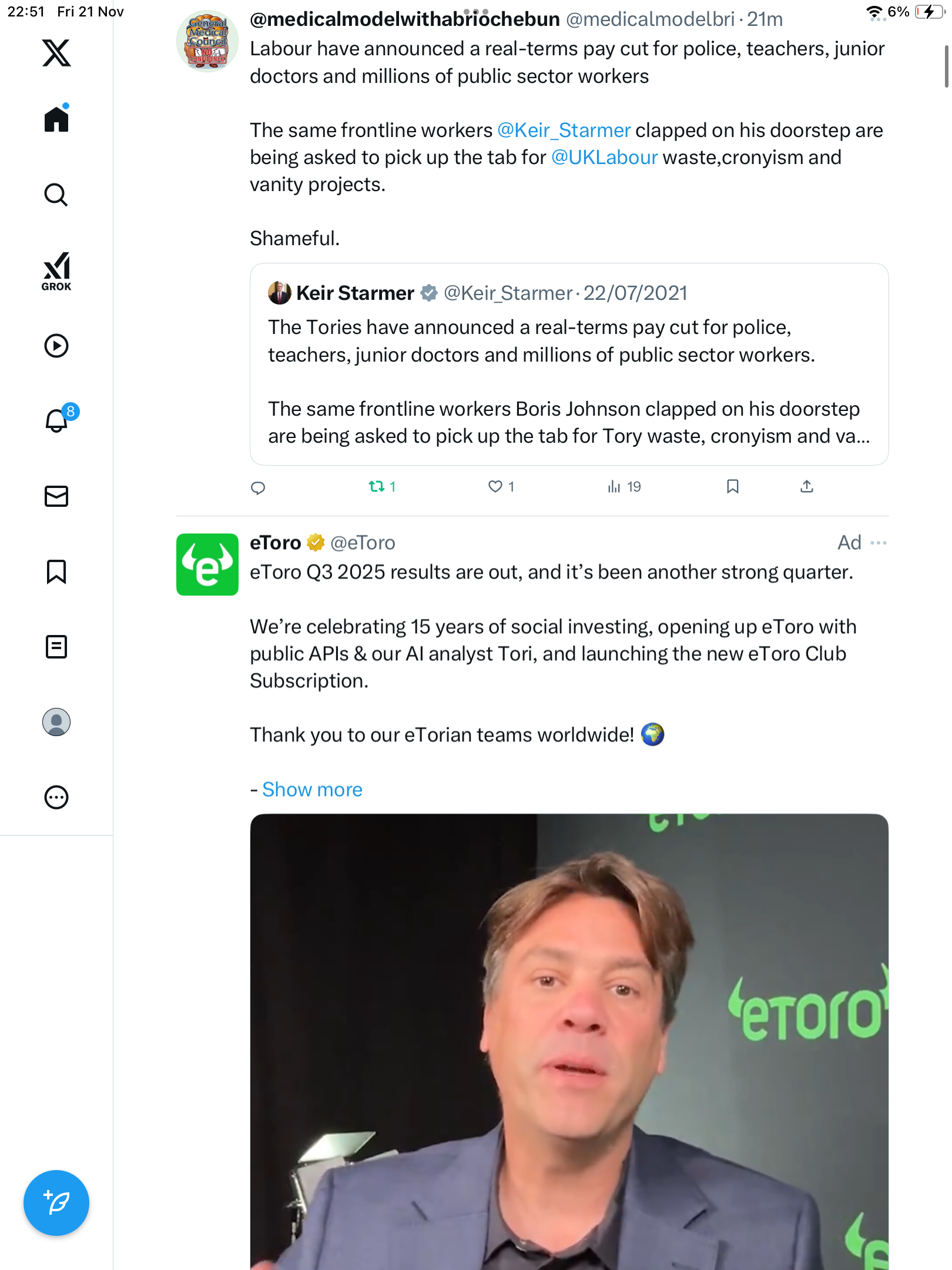
Task: Open Direct Messages envelope
Action: [x=56, y=496]
